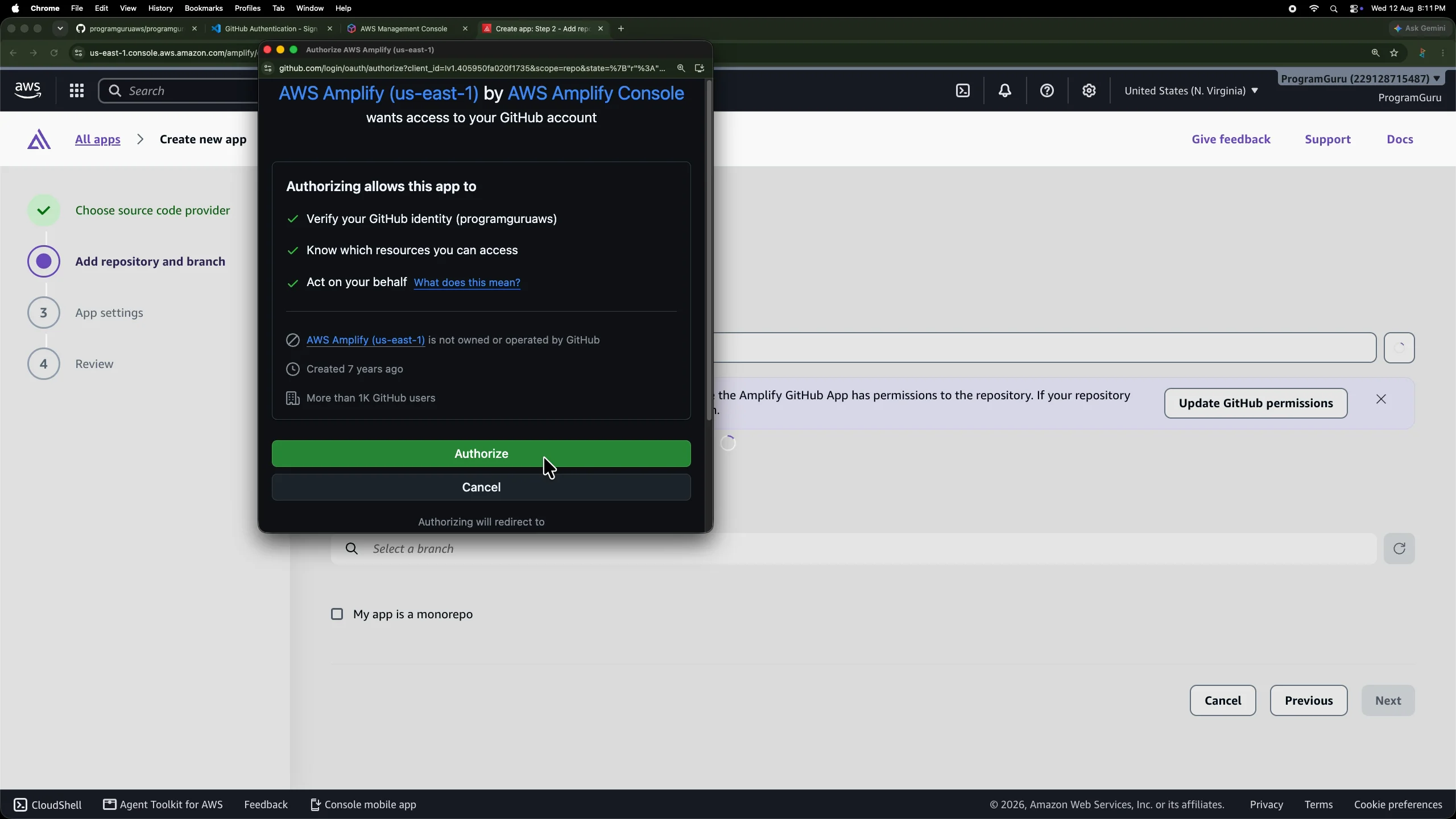1456x819 pixels.
Task: Refresh the branch list
Action: tap(1399, 548)
